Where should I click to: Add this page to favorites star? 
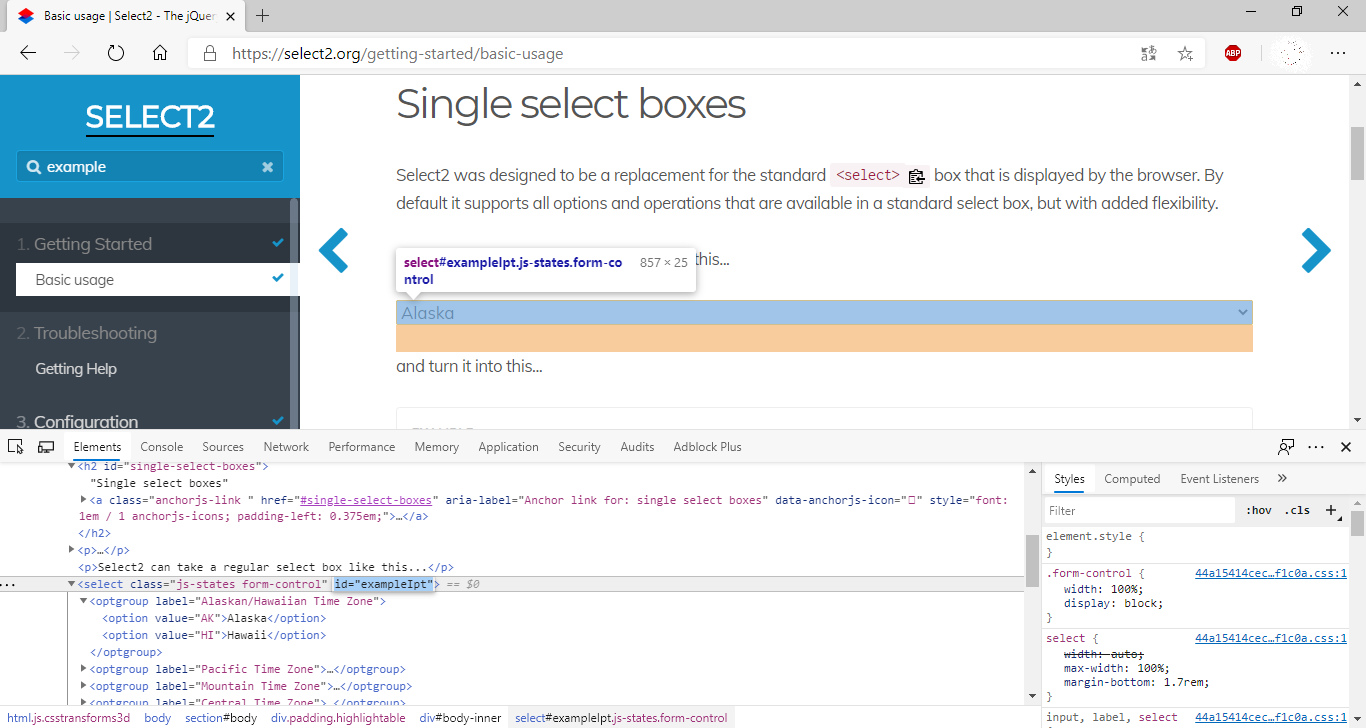(1185, 54)
